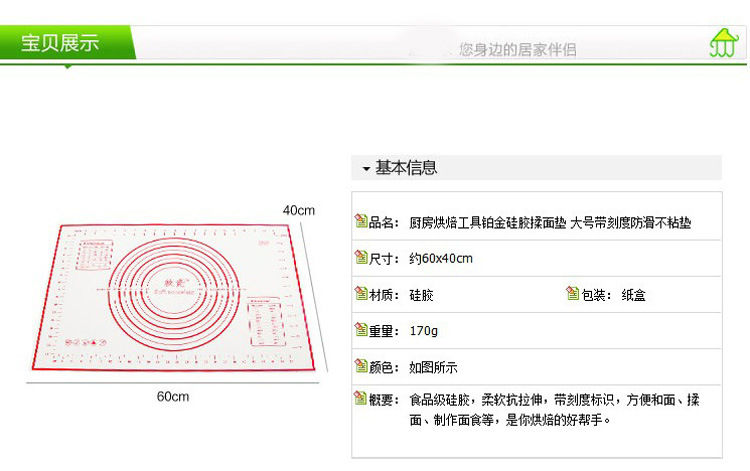Click the 纸盒 packaging value

[x=633, y=295]
